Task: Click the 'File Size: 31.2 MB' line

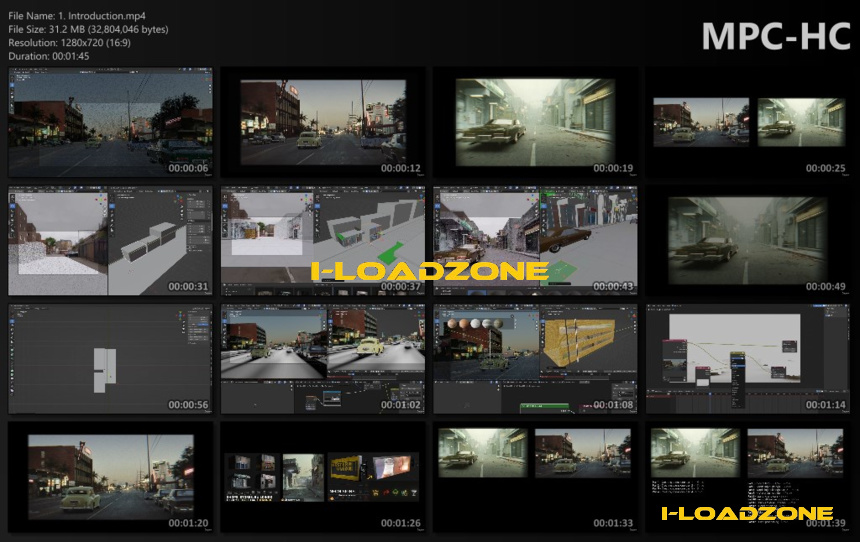Action: [88, 29]
